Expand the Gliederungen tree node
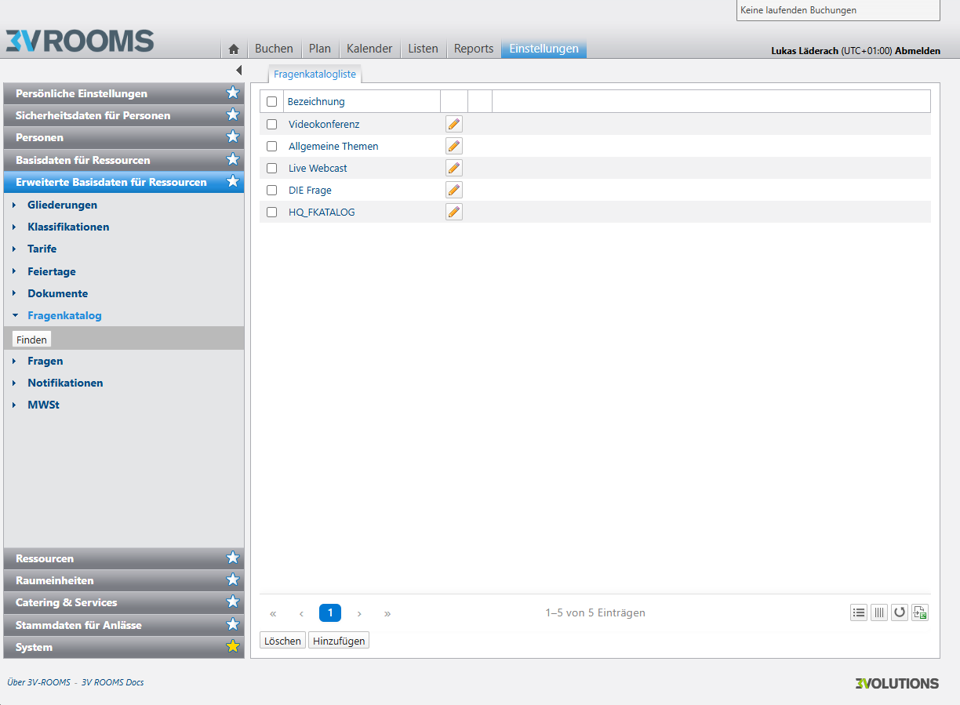This screenshot has width=960, height=705. [14, 205]
